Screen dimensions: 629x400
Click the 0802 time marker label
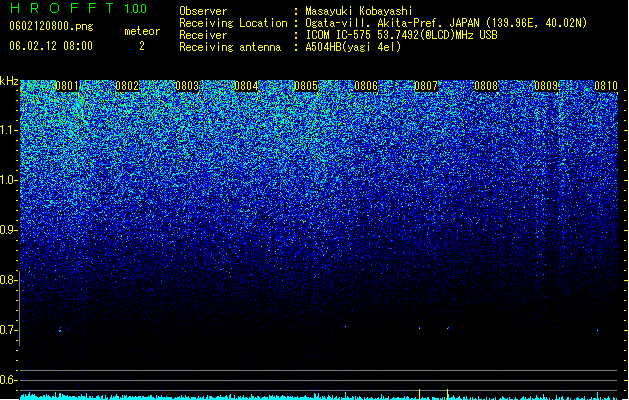point(127,86)
